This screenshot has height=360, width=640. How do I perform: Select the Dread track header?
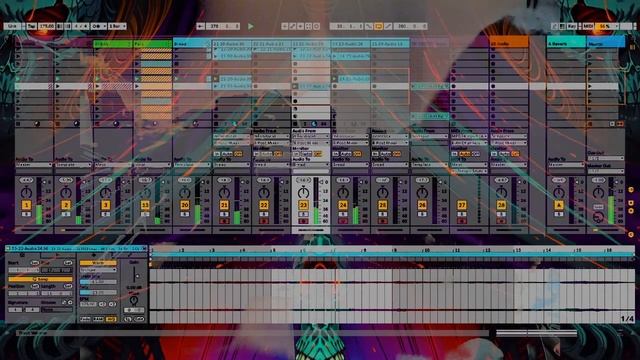coord(192,44)
